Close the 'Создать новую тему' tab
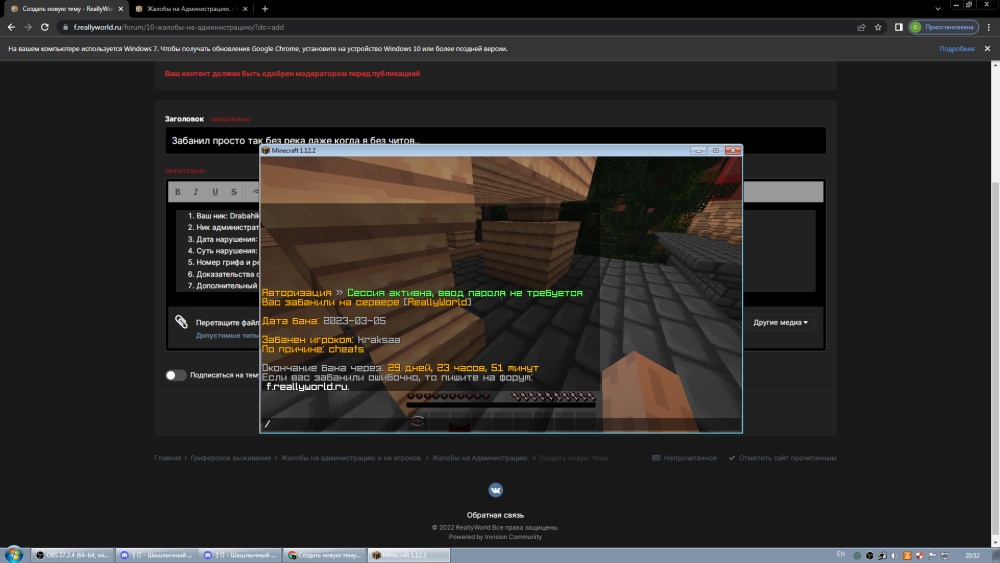This screenshot has width=1000, height=563. [x=121, y=9]
